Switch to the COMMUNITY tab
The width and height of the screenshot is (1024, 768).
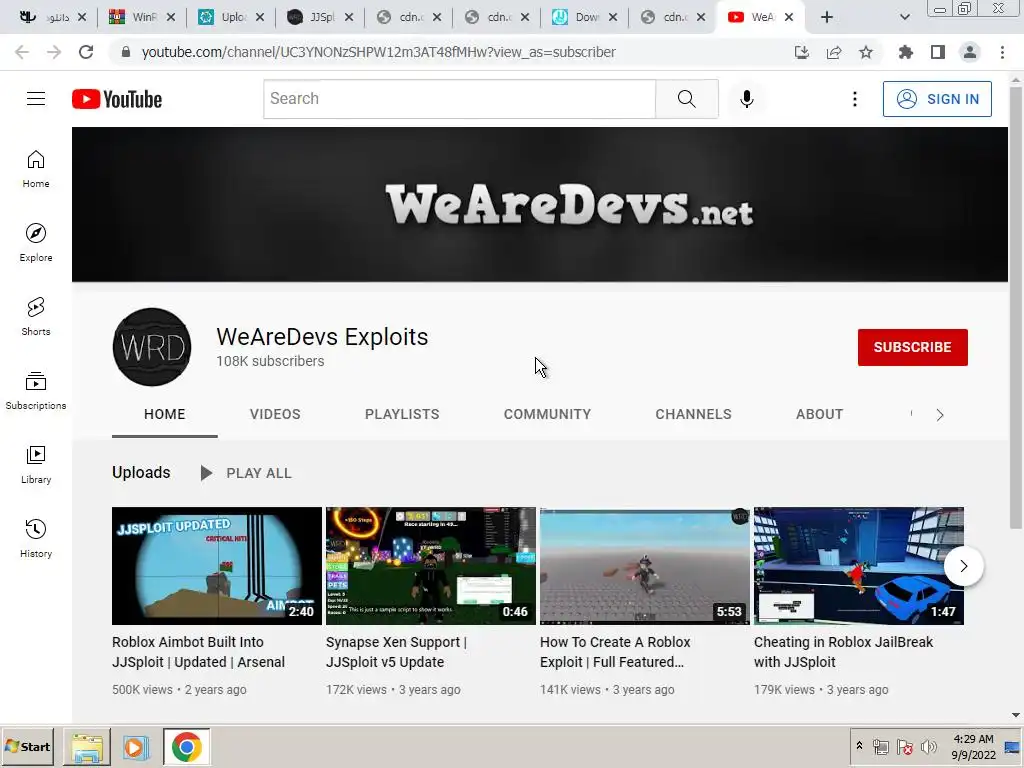click(x=547, y=414)
